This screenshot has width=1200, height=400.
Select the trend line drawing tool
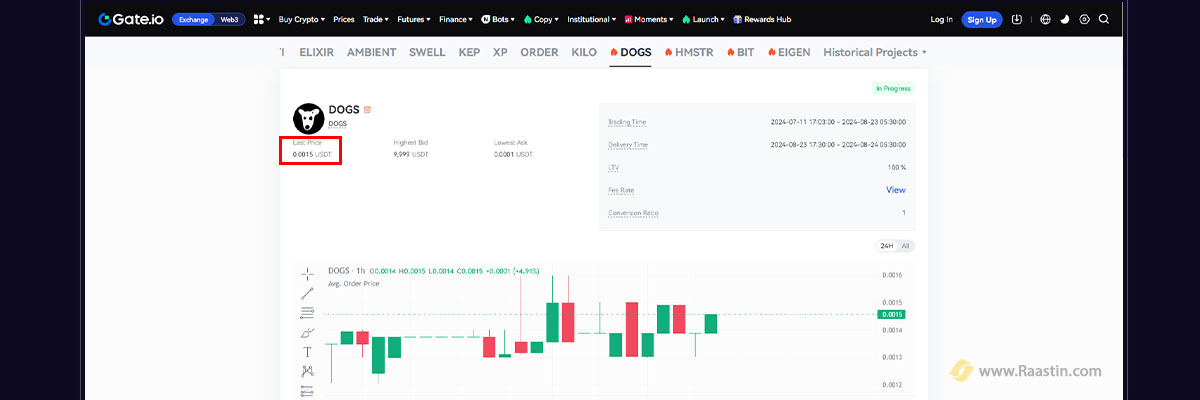coord(307,293)
